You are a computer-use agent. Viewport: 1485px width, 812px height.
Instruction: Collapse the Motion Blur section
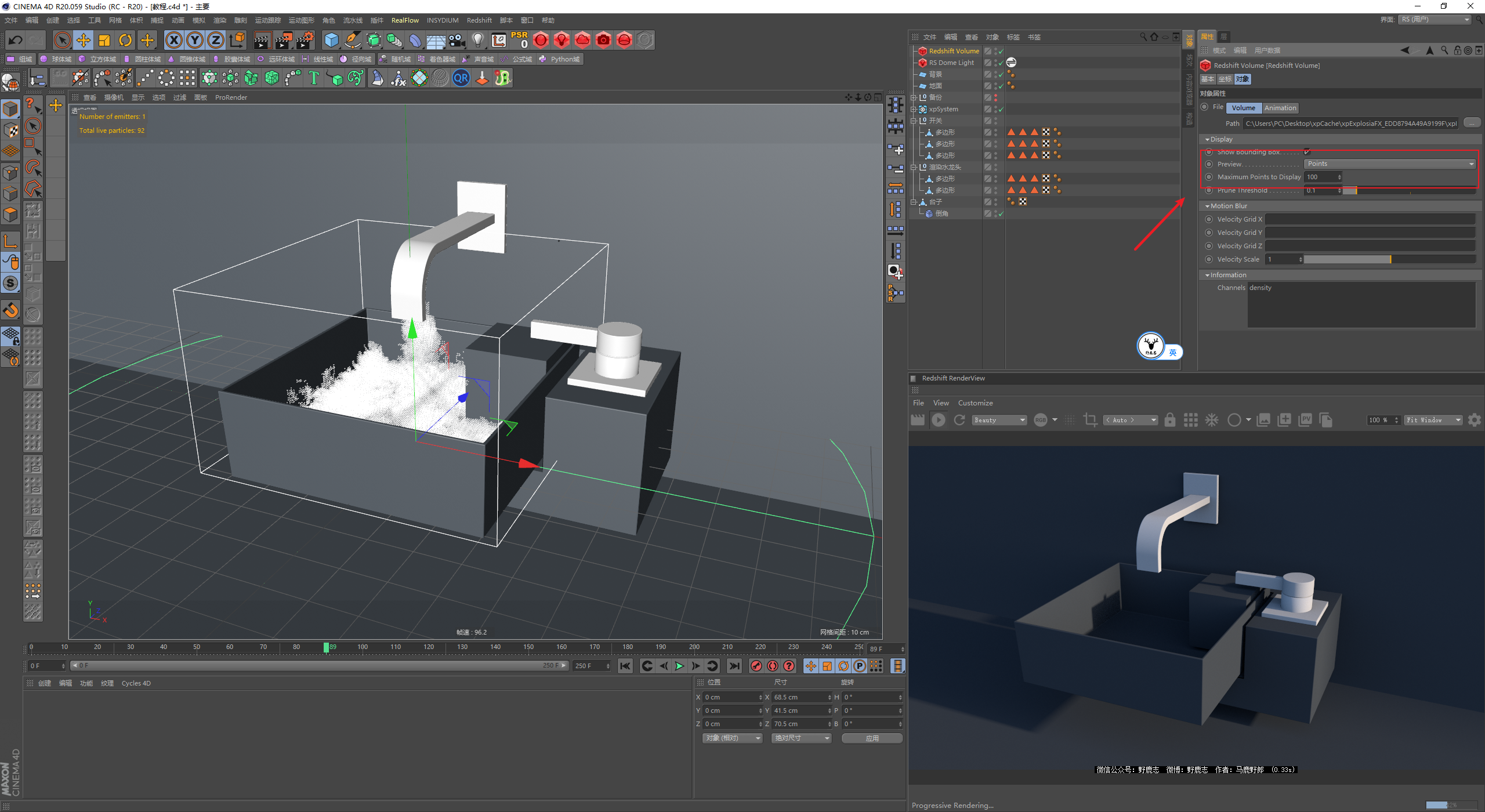click(1207, 206)
